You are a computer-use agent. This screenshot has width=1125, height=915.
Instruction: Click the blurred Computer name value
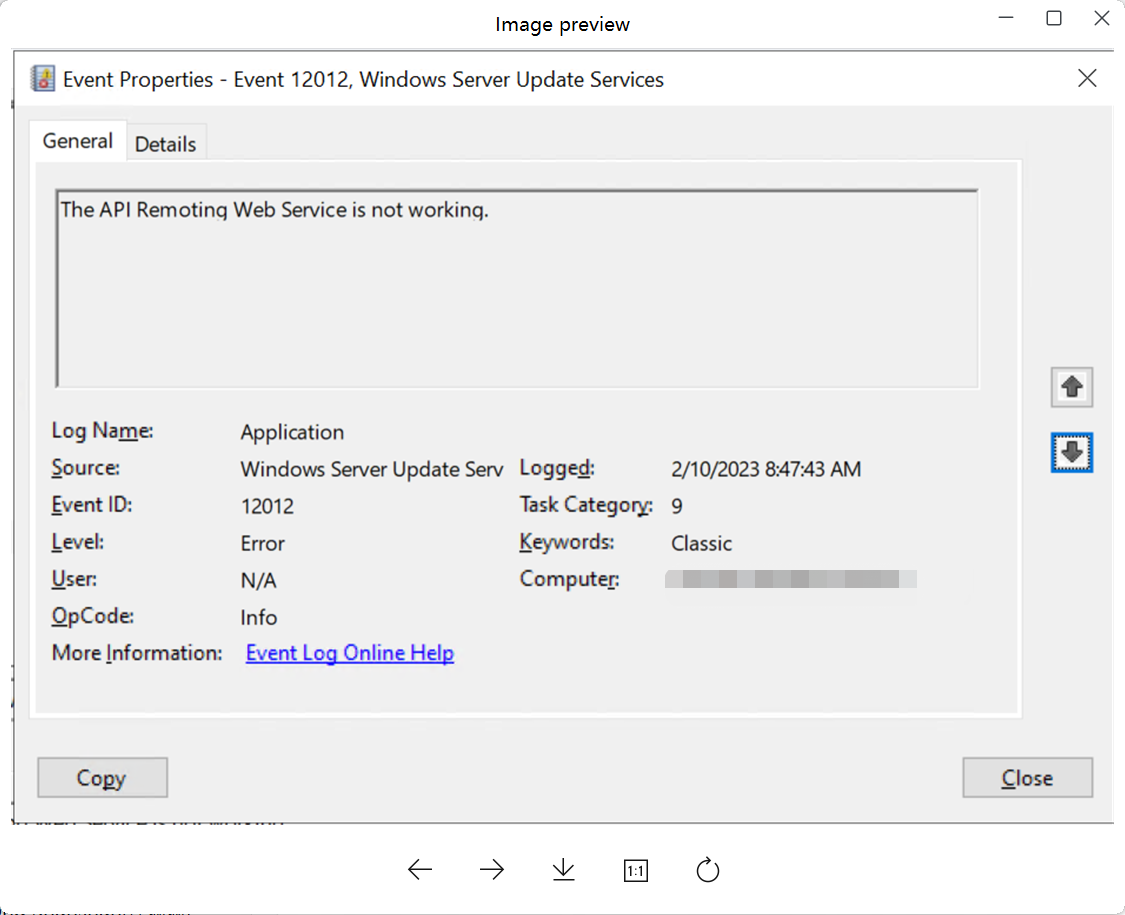791,579
